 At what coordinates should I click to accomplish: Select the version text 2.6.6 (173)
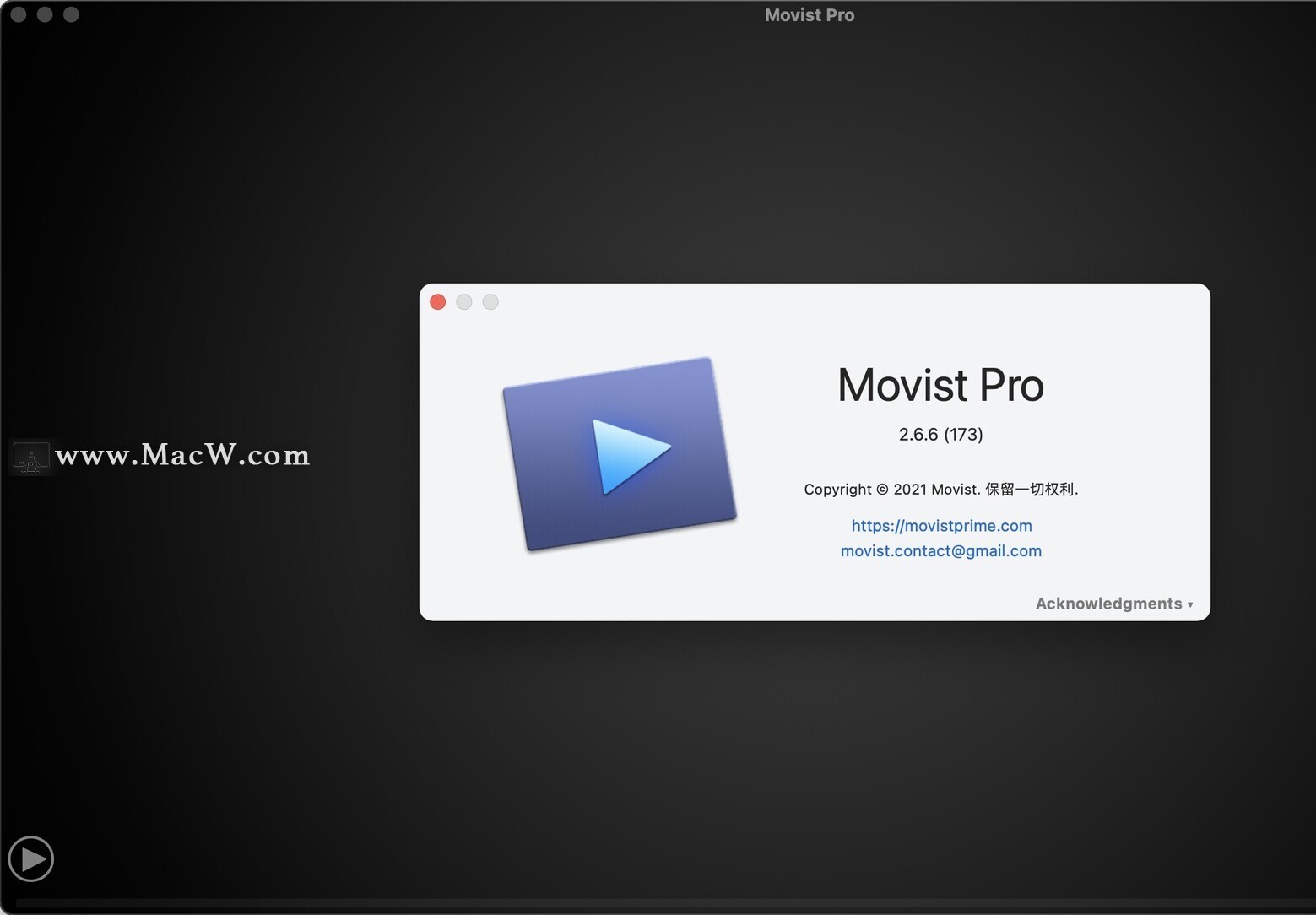coord(940,434)
